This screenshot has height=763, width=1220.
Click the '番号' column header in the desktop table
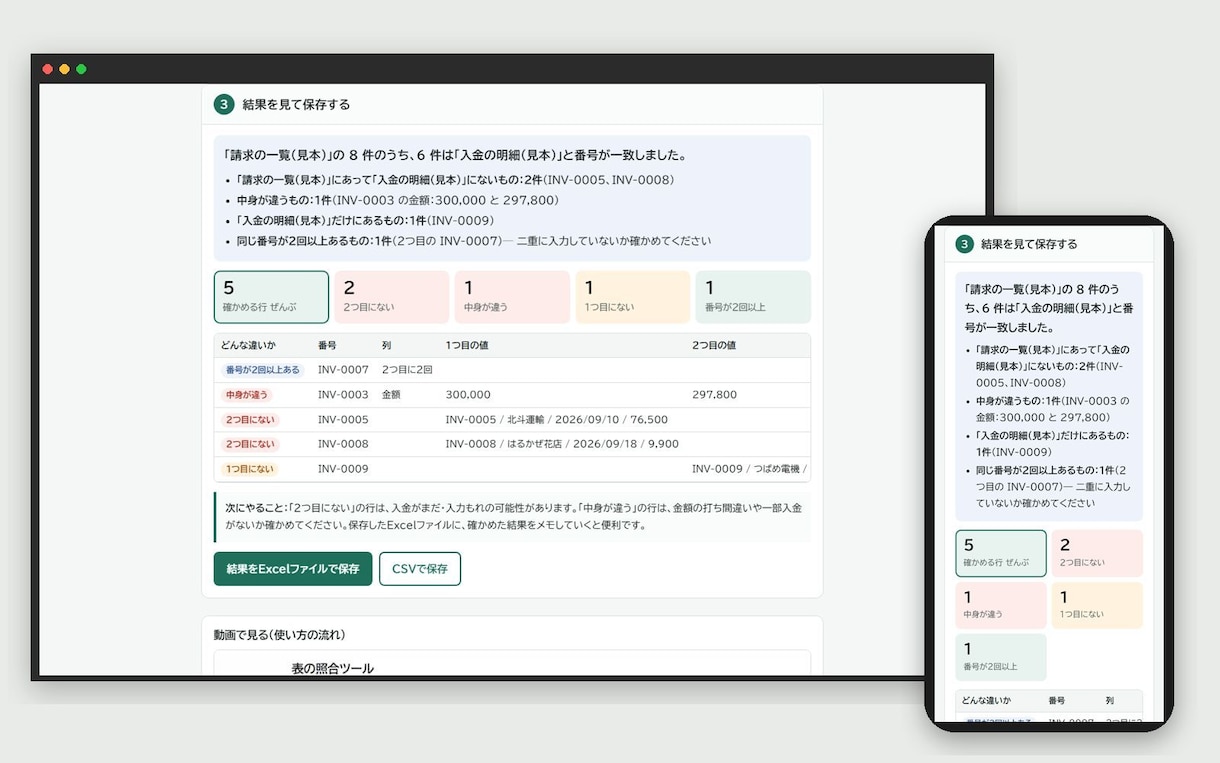(x=327, y=345)
